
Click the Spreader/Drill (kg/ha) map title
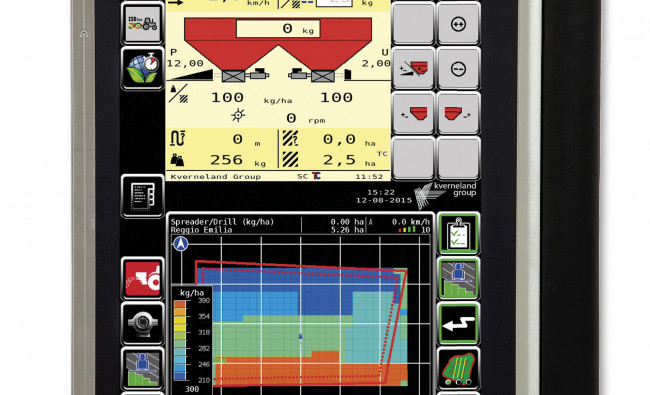tap(222, 222)
